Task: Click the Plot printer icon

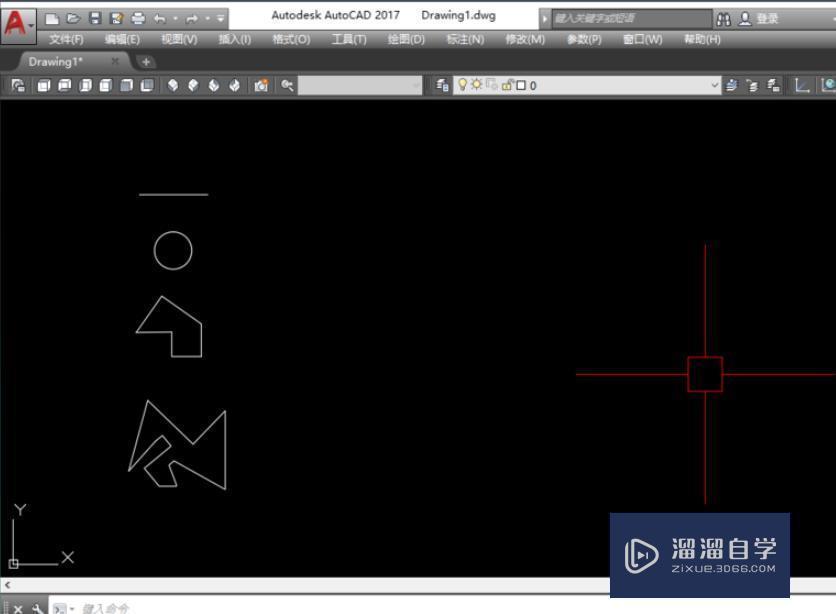Action: point(137,16)
